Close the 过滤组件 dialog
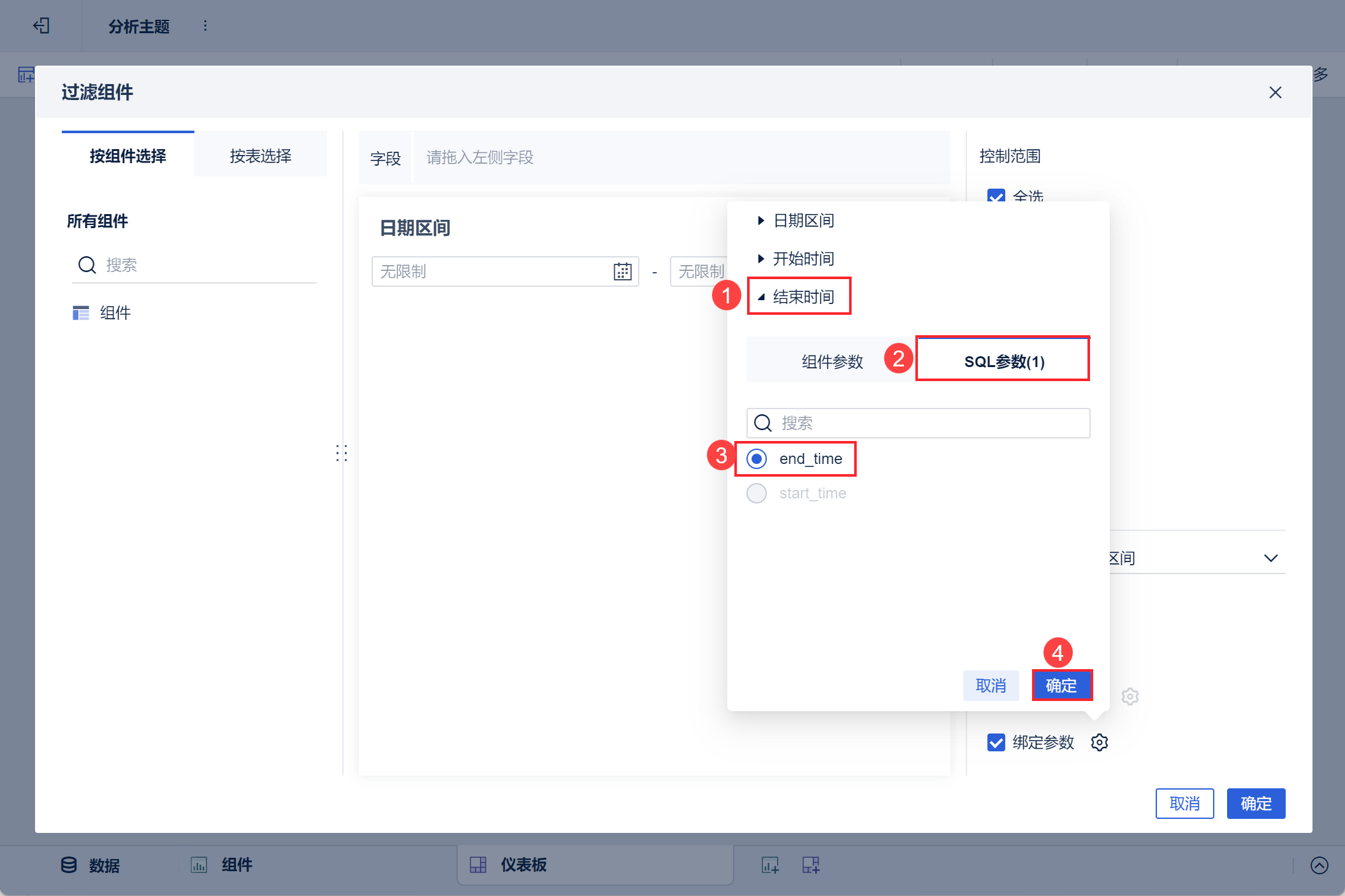Screen dimensions: 1345x896 (1275, 92)
